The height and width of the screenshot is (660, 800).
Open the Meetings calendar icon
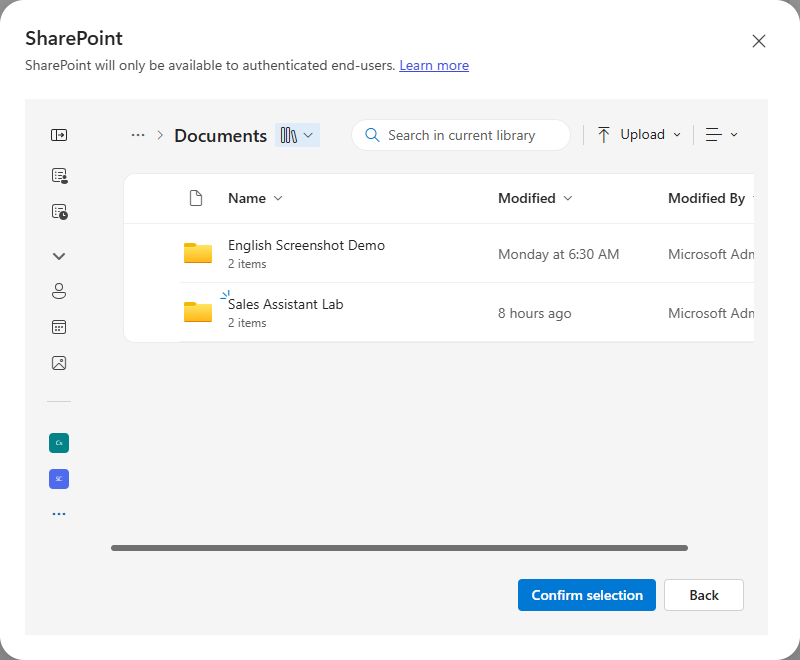59,327
